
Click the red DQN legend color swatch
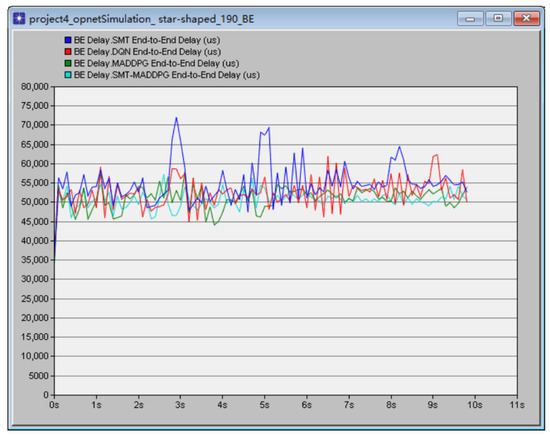68,52
